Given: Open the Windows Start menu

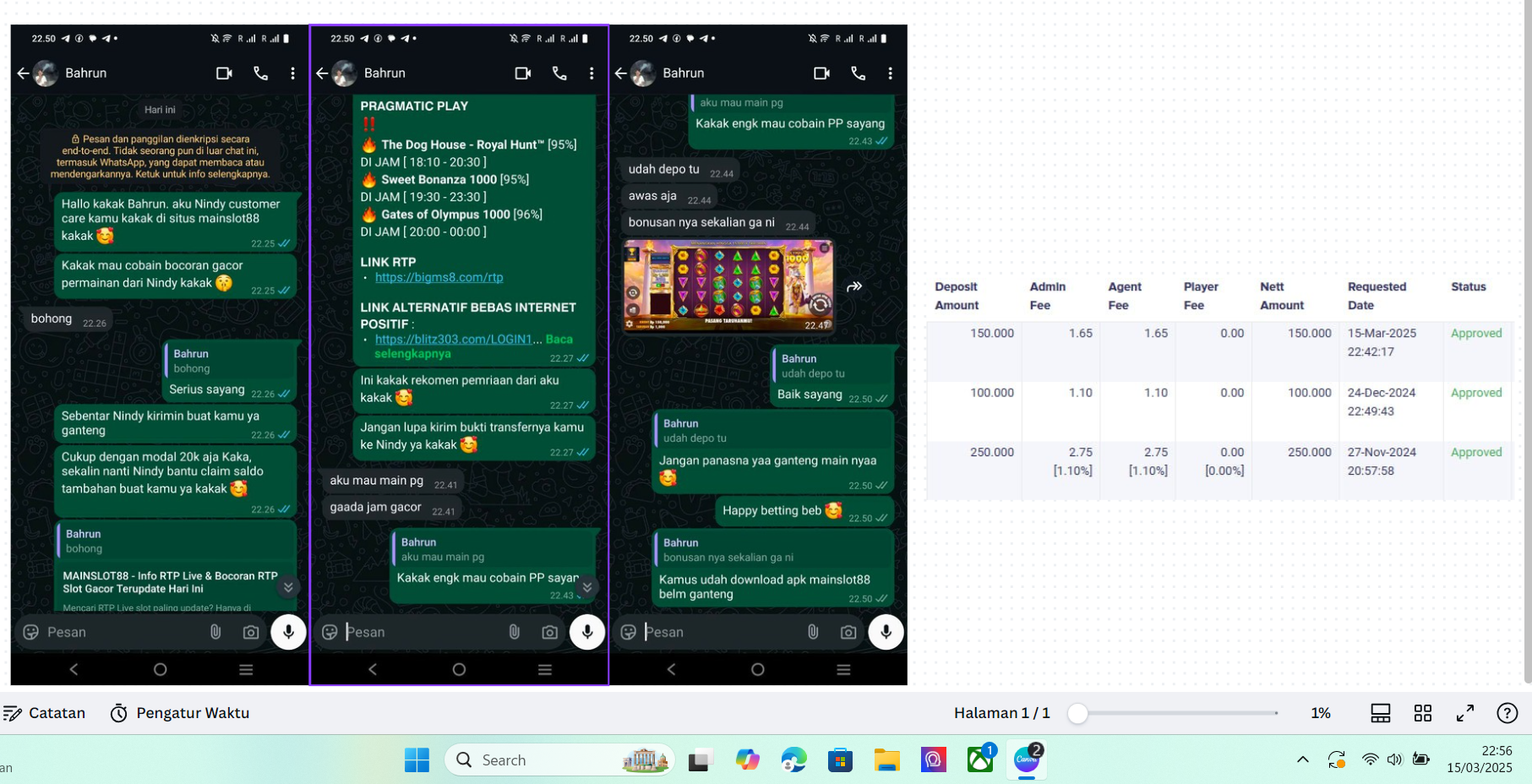Looking at the screenshot, I should point(417,760).
